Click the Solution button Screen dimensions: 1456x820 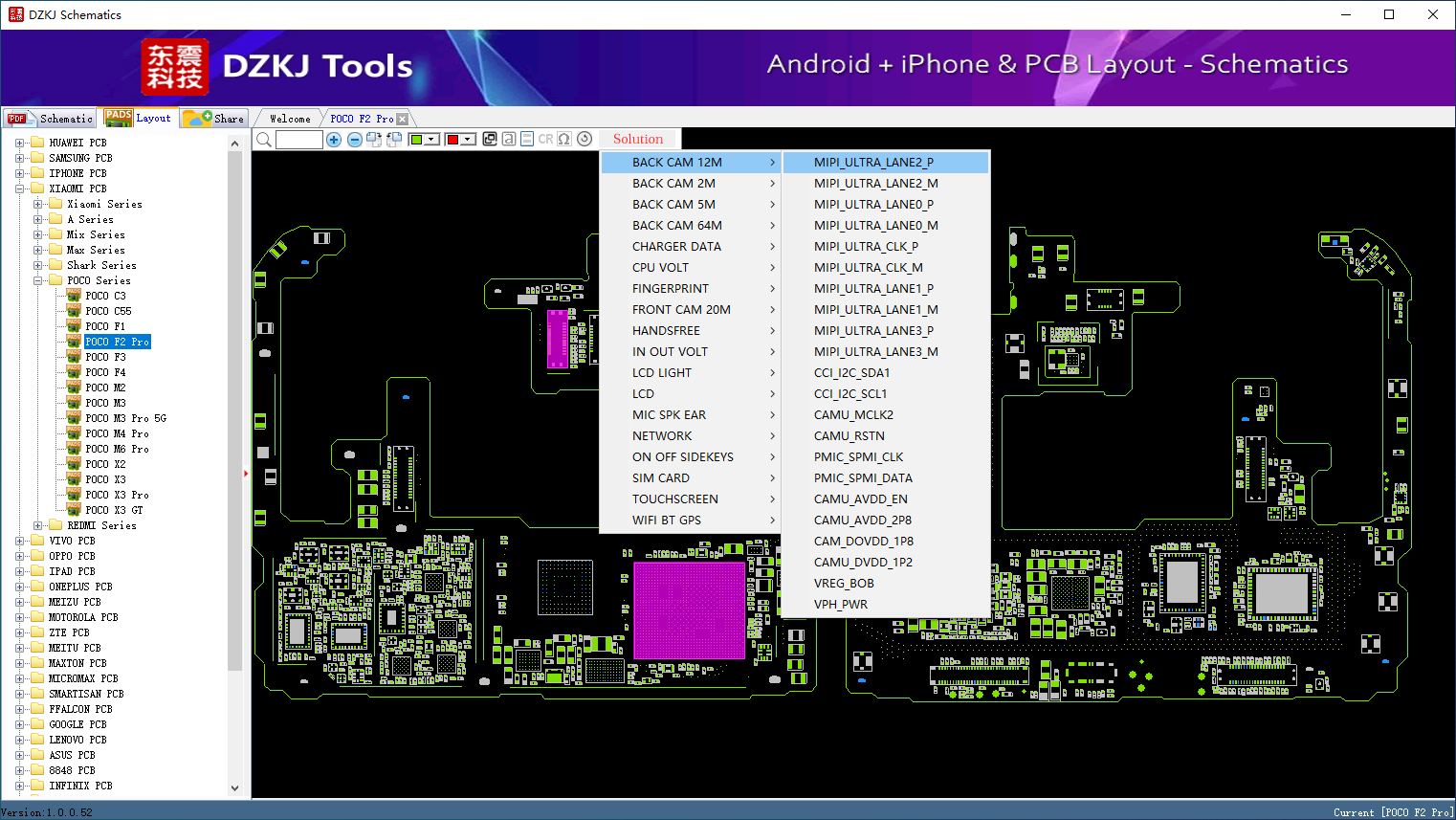tap(638, 140)
